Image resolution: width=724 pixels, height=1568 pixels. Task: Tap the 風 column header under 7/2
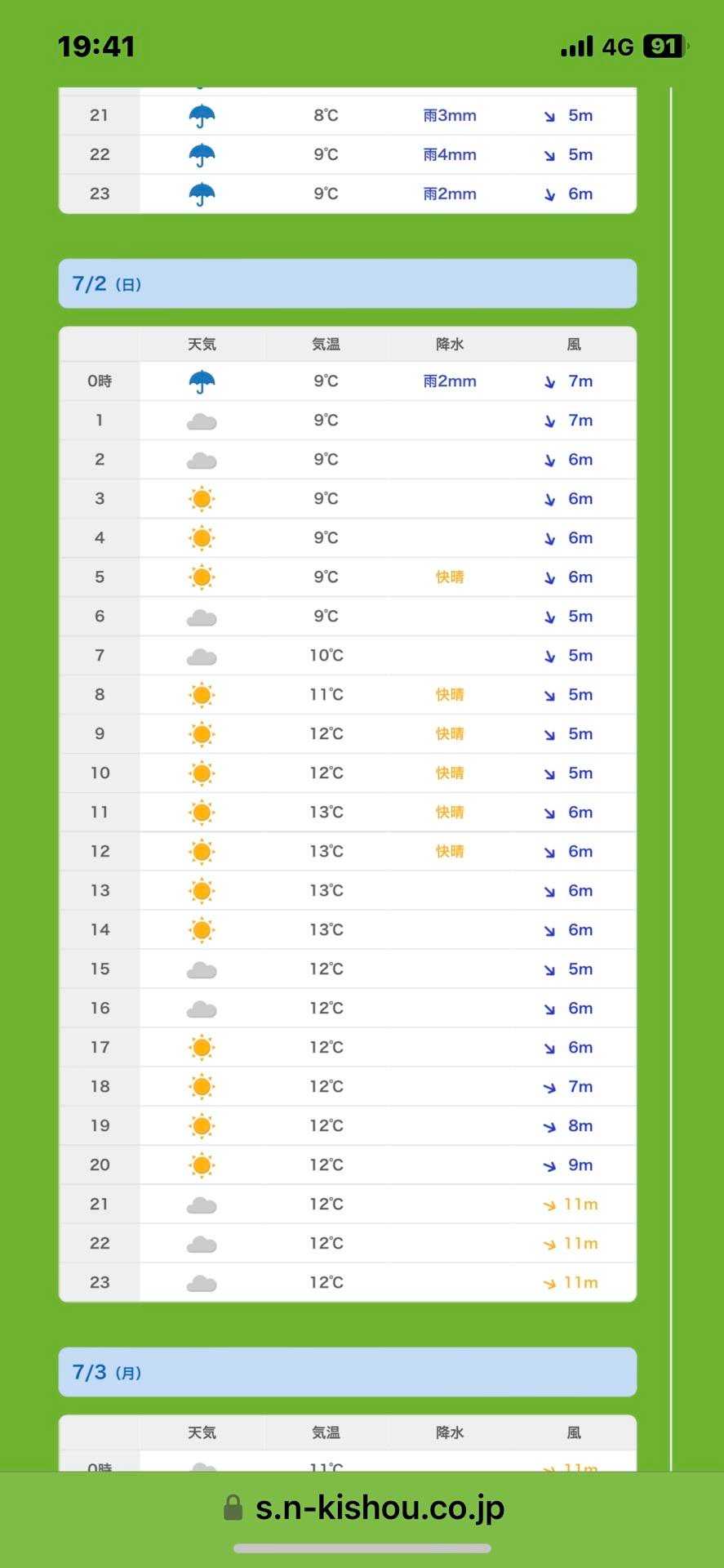[574, 345]
